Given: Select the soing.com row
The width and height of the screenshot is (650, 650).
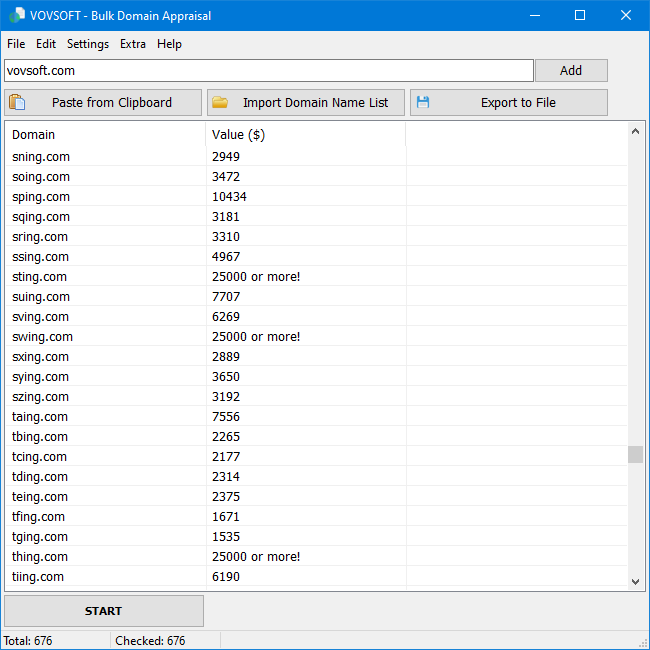Looking at the screenshot, I should tap(316, 177).
